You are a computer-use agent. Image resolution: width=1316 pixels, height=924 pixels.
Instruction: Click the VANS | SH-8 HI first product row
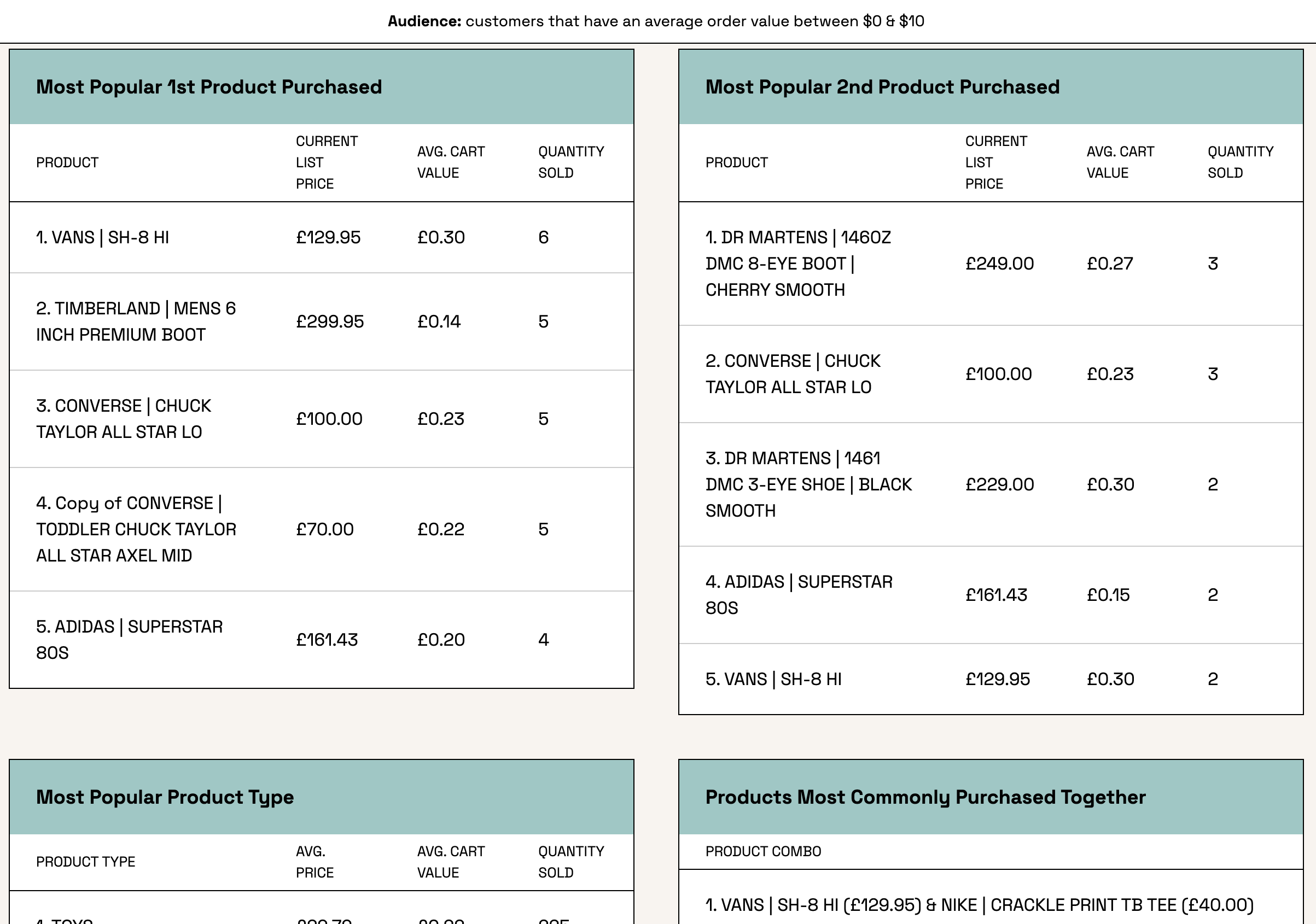103,237
